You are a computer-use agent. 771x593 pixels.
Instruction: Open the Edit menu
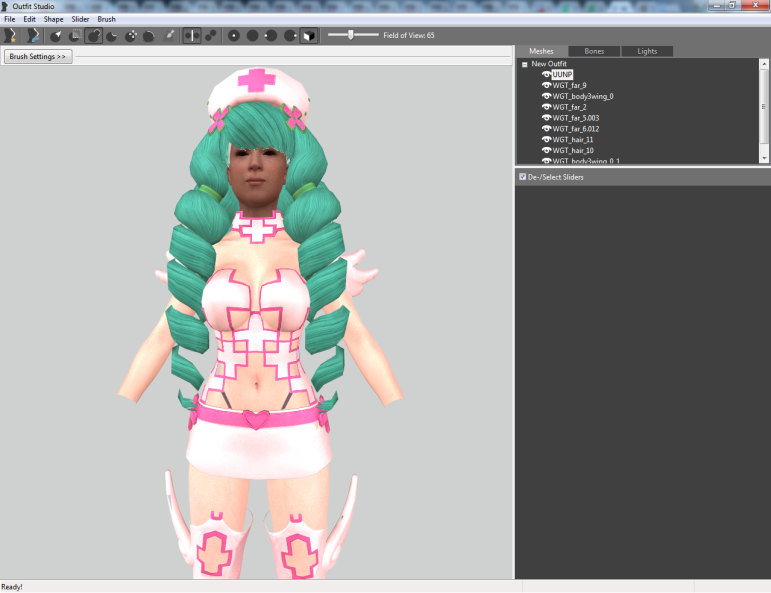(x=30, y=19)
